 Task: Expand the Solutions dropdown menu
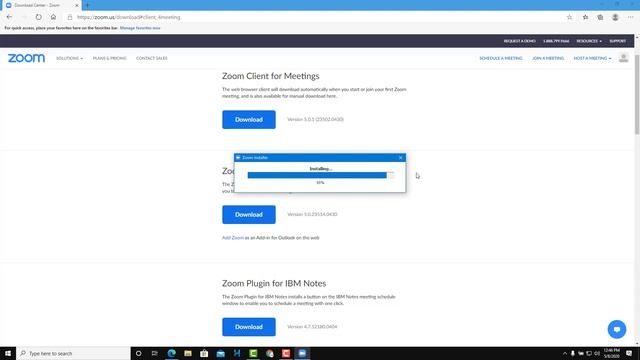point(69,58)
